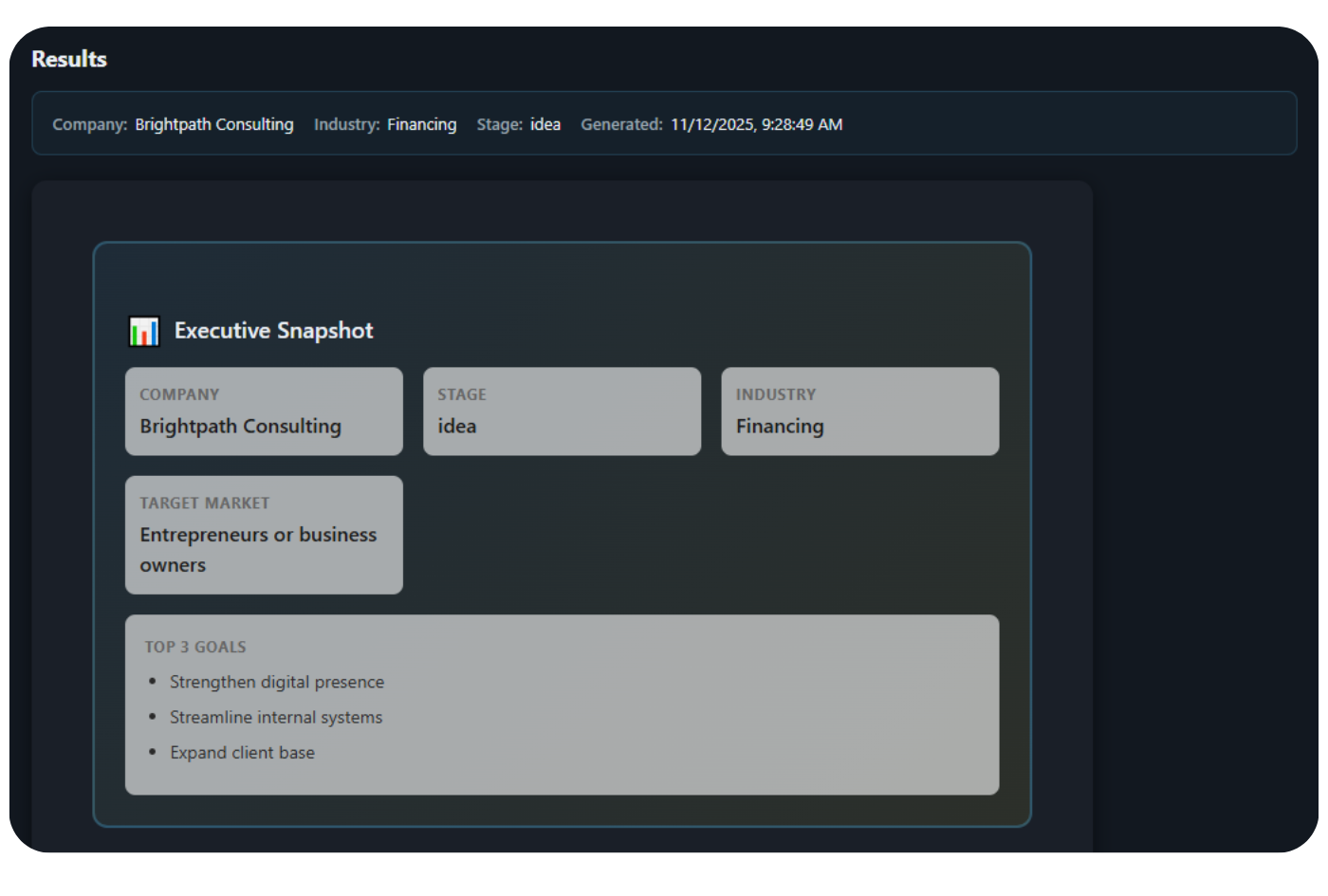The width and height of the screenshot is (1328, 896).
Task: Select the Expand client base goal
Action: pos(242,753)
